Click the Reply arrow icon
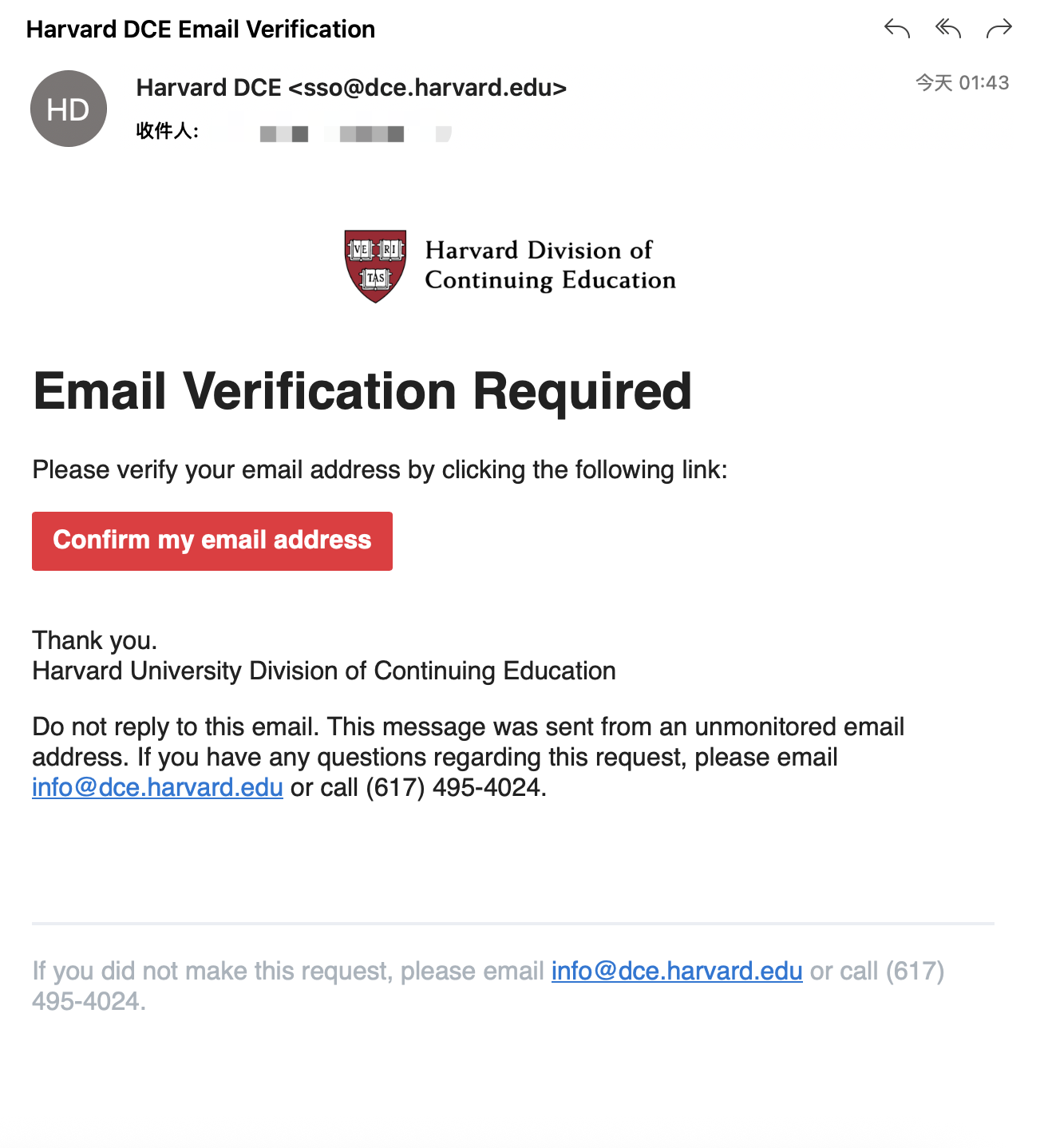Viewport: 1044px width, 1148px height. (x=896, y=30)
